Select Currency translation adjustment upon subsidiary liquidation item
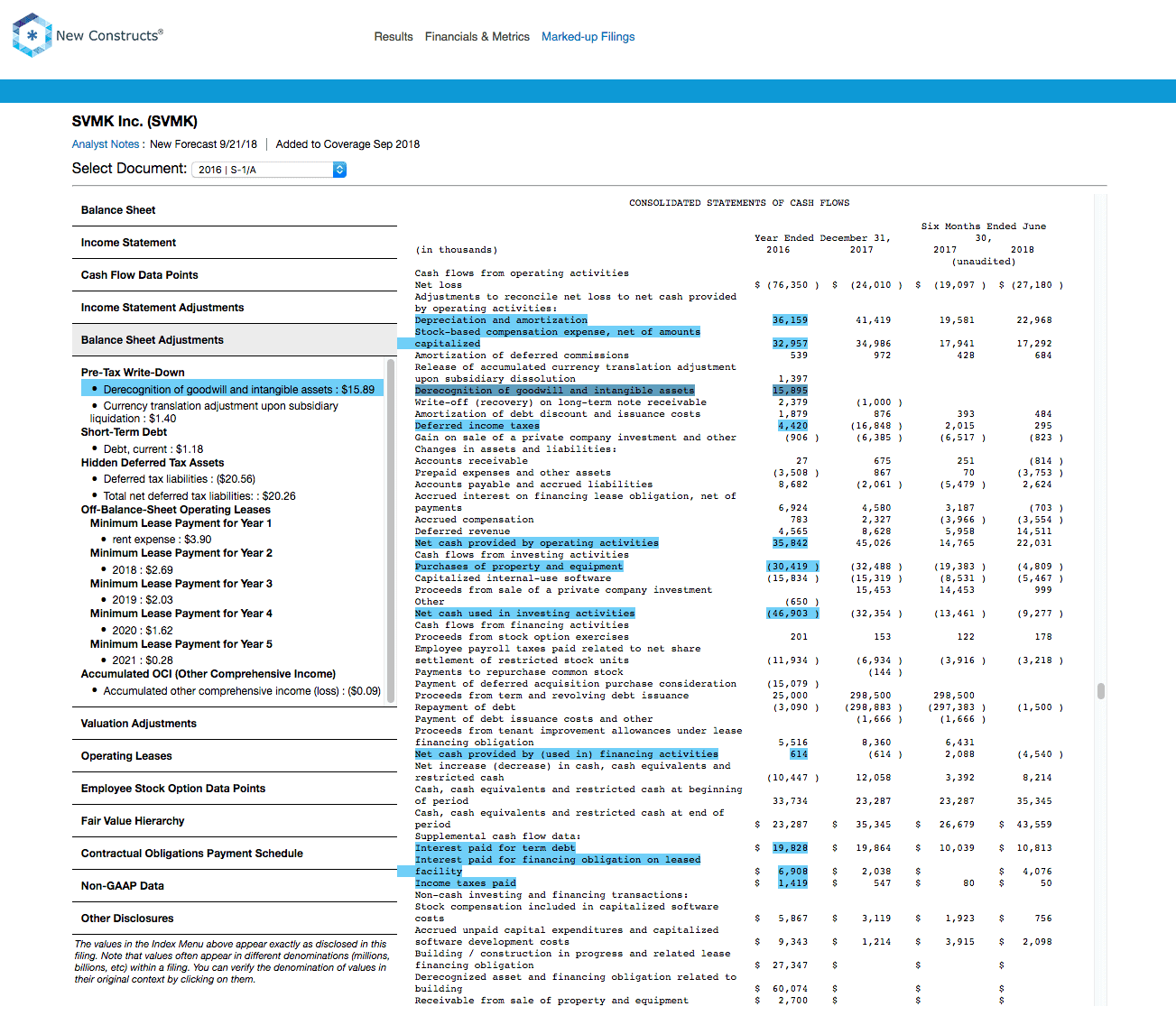This screenshot has width=1176, height=1025. coord(214,412)
